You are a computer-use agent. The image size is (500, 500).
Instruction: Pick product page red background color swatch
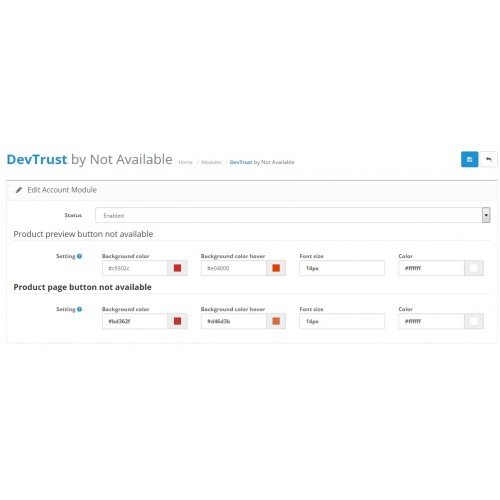(177, 321)
